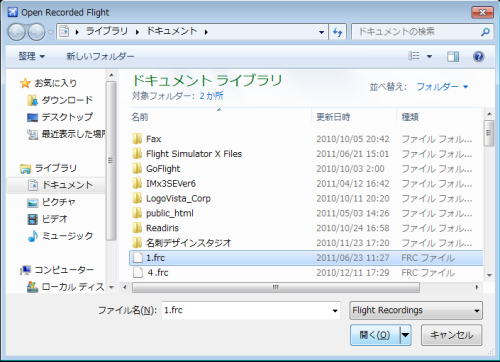The height and width of the screenshot is (362, 500).
Task: Sort by the 名前 column header
Action: tap(219, 117)
